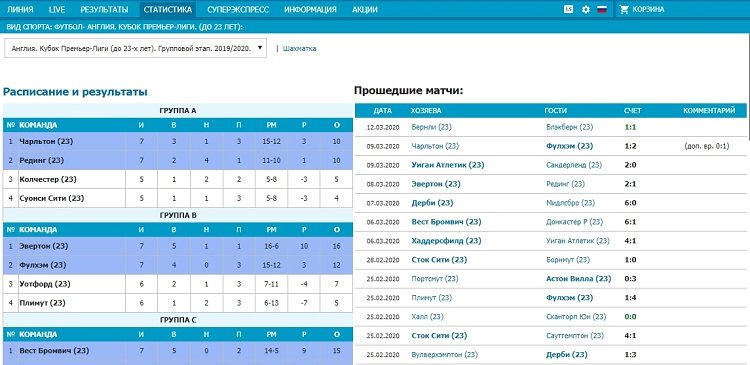Open the Результаты tab
Image resolution: width=750 pixels, height=365 pixels.
(104, 10)
